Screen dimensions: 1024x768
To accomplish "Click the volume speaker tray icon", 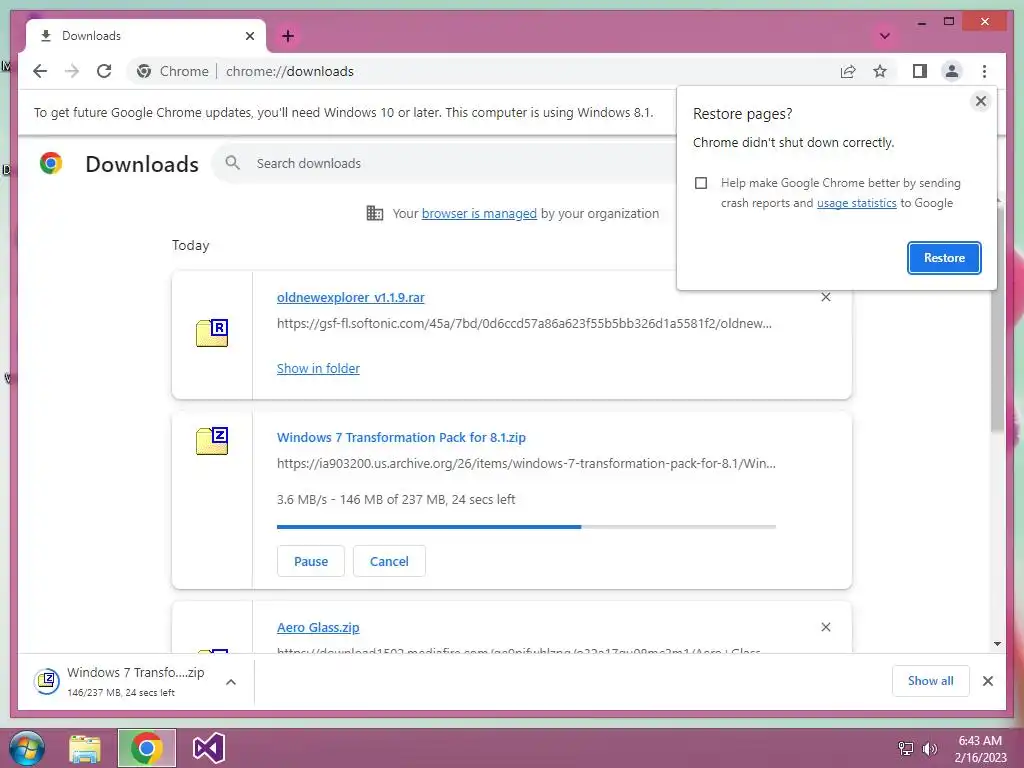I will (929, 748).
